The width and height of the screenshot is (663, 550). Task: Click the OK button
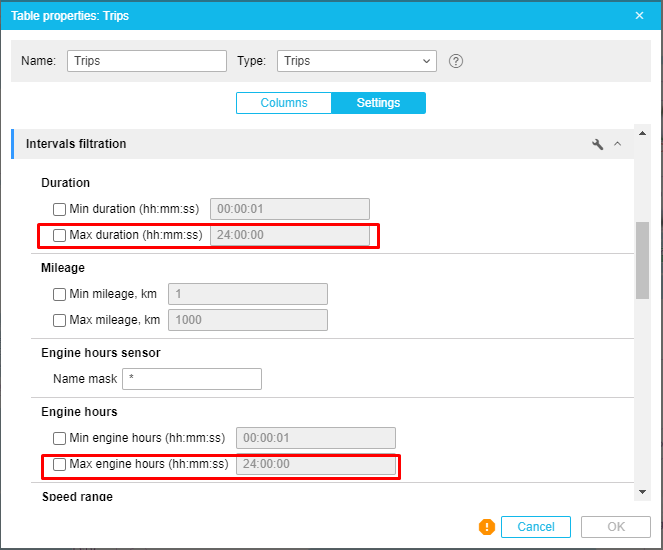[616, 527]
